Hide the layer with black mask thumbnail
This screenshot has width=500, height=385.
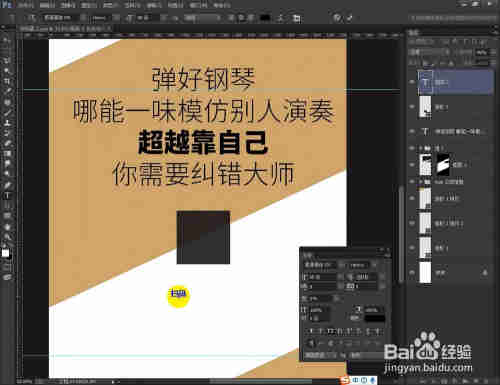tap(412, 164)
